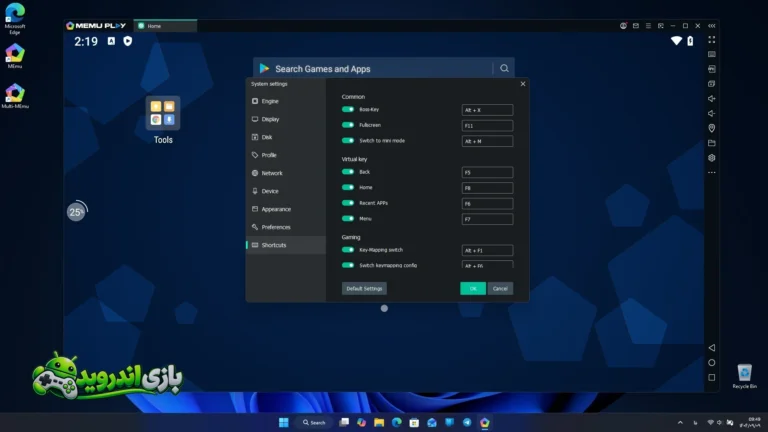Viewport: 768px width, 432px height.
Task: Open the key mapping keyboard icon
Action: click(x=712, y=54)
